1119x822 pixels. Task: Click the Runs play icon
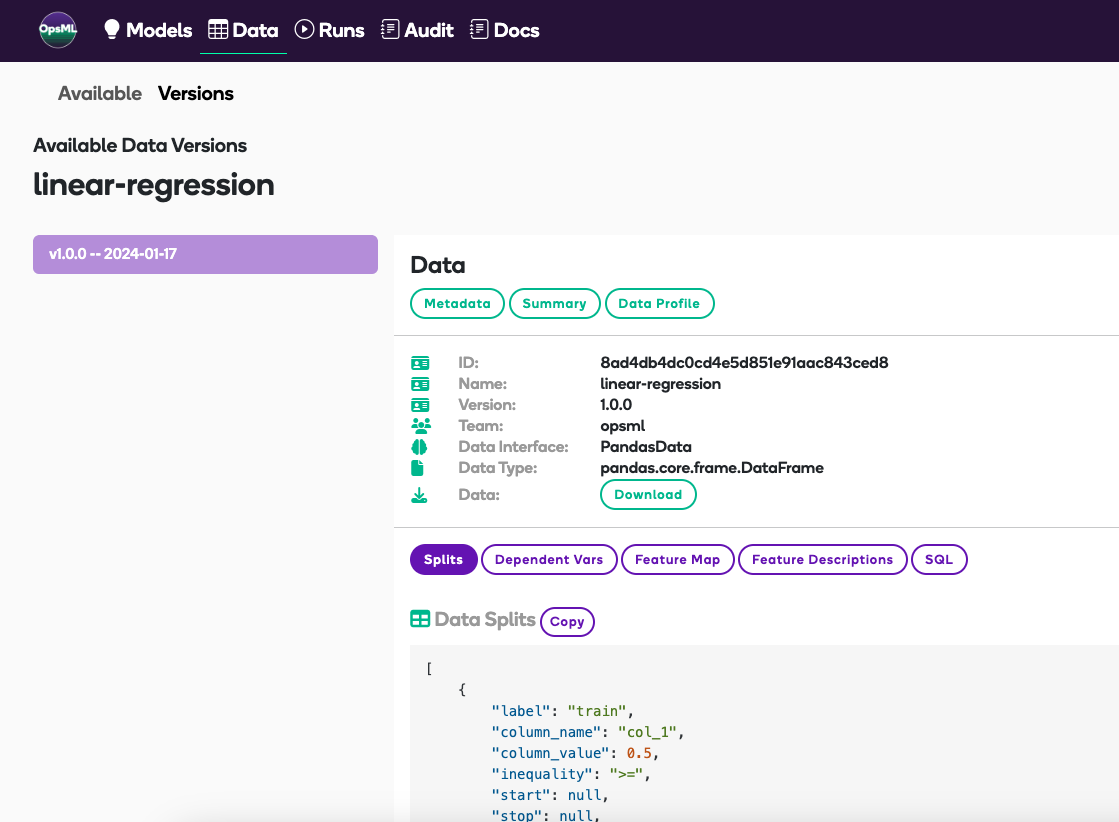coord(304,29)
